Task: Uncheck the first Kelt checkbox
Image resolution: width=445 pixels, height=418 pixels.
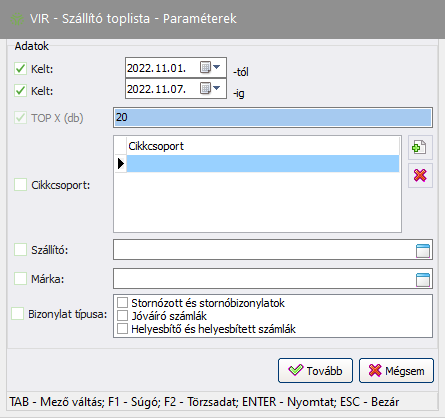Action: tap(20, 69)
